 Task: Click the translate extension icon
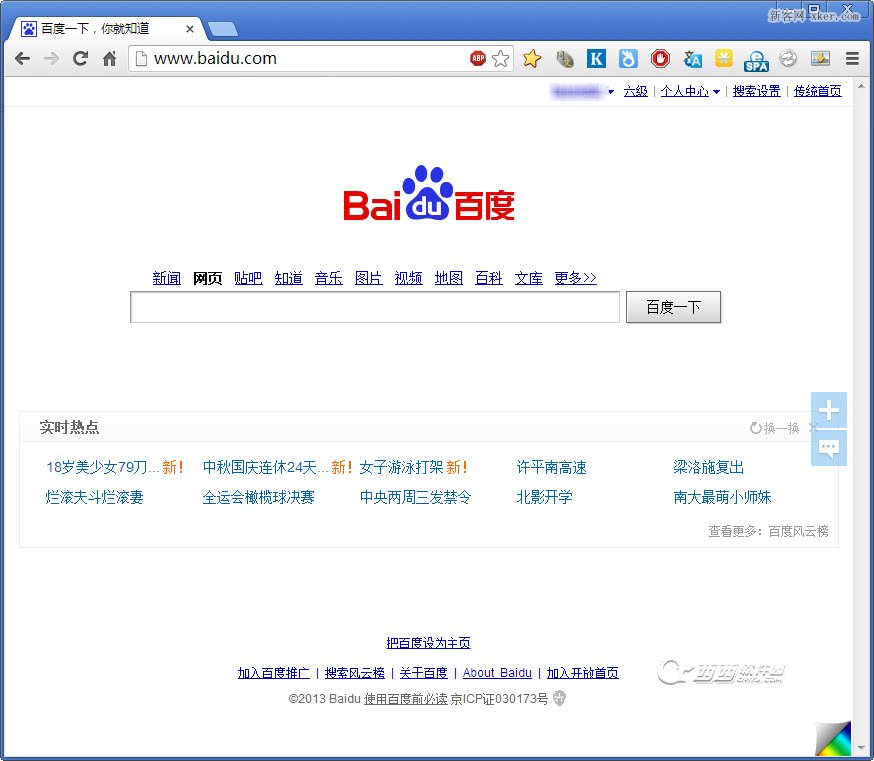click(x=692, y=59)
